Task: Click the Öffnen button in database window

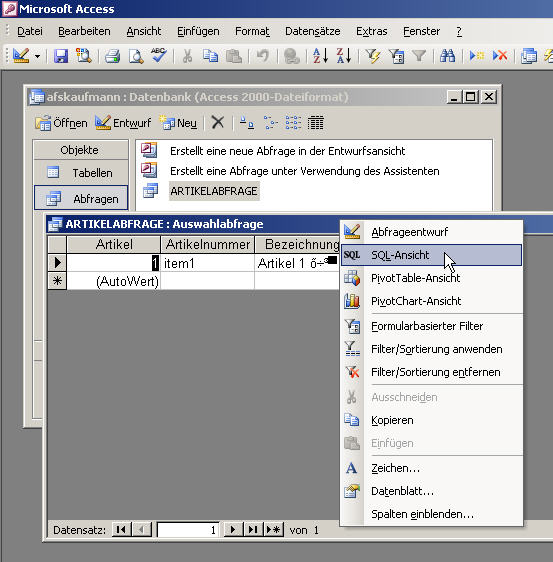Action: [61, 123]
